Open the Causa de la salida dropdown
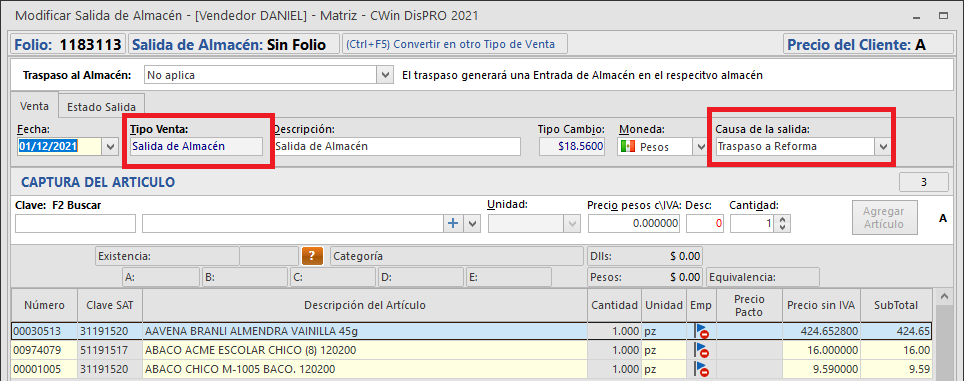Screen dimensions: 964x381 pos(883,147)
